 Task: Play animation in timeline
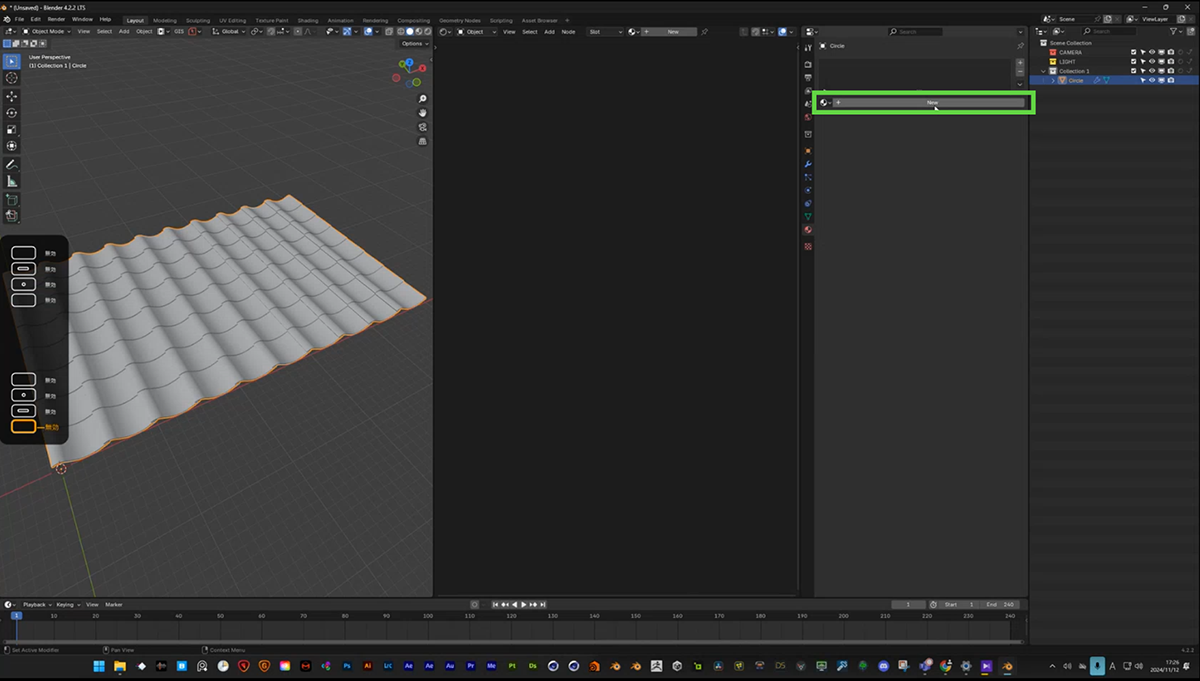click(524, 604)
